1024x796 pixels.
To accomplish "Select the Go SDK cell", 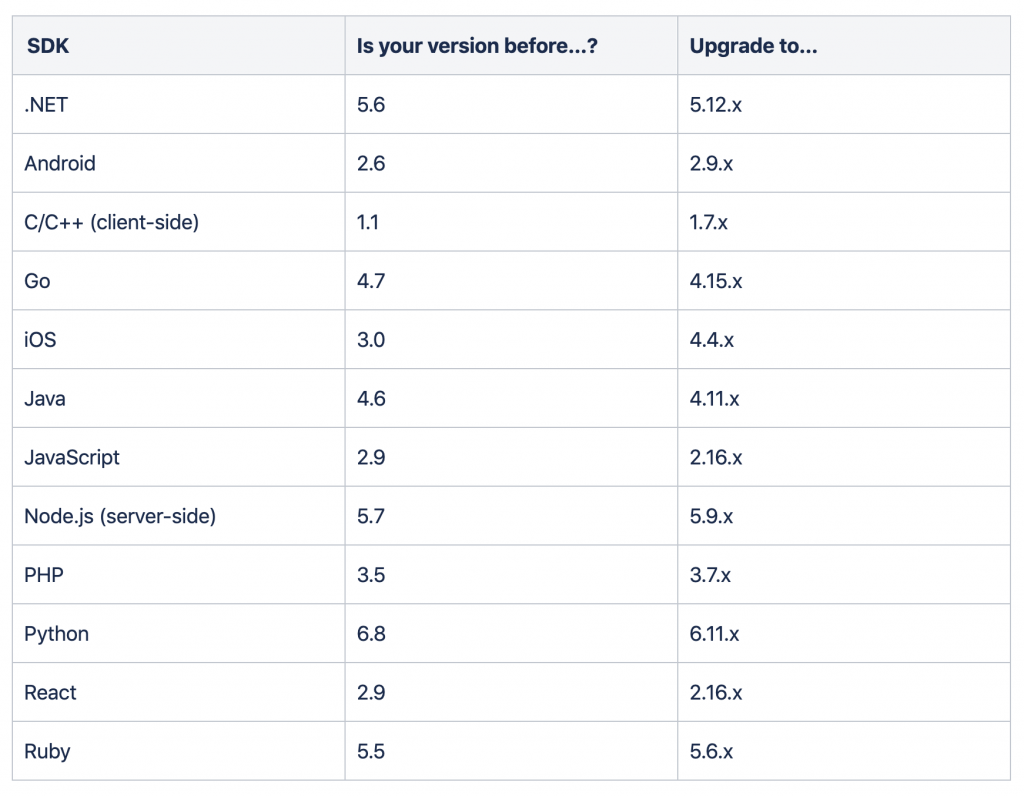I will coord(37,281).
